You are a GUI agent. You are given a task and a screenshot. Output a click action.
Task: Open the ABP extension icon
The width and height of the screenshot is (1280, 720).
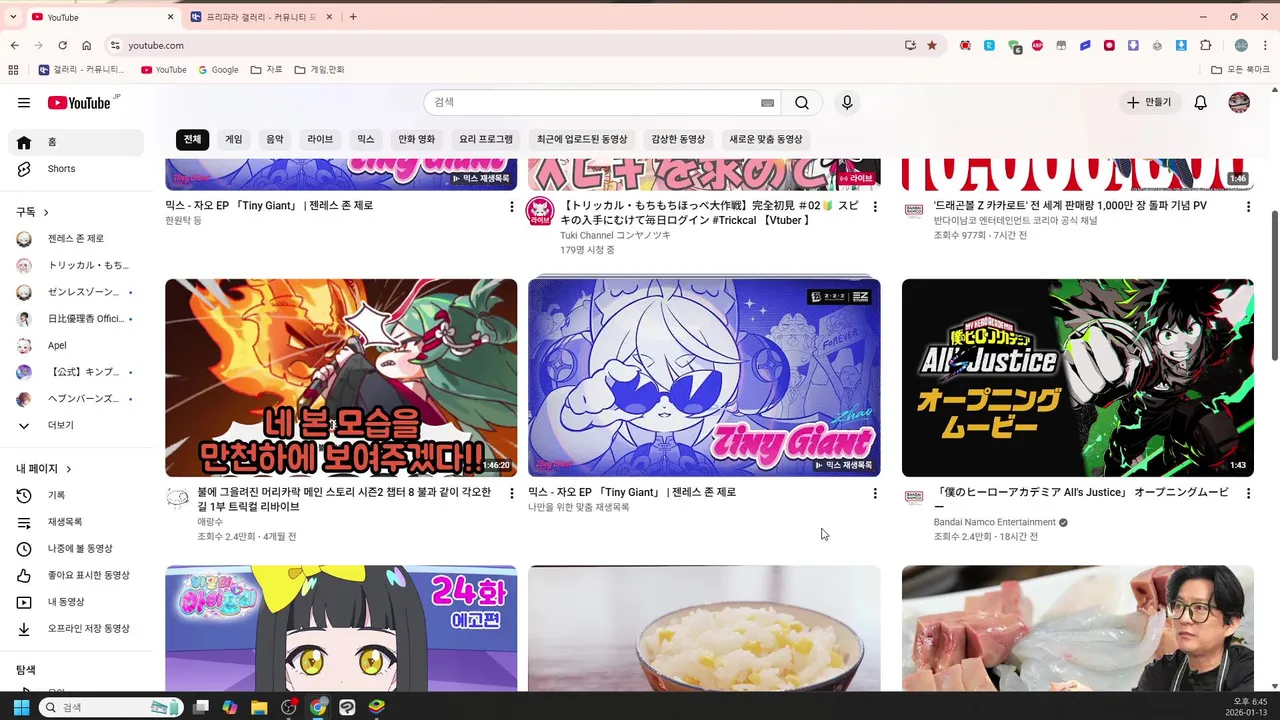(1037, 45)
